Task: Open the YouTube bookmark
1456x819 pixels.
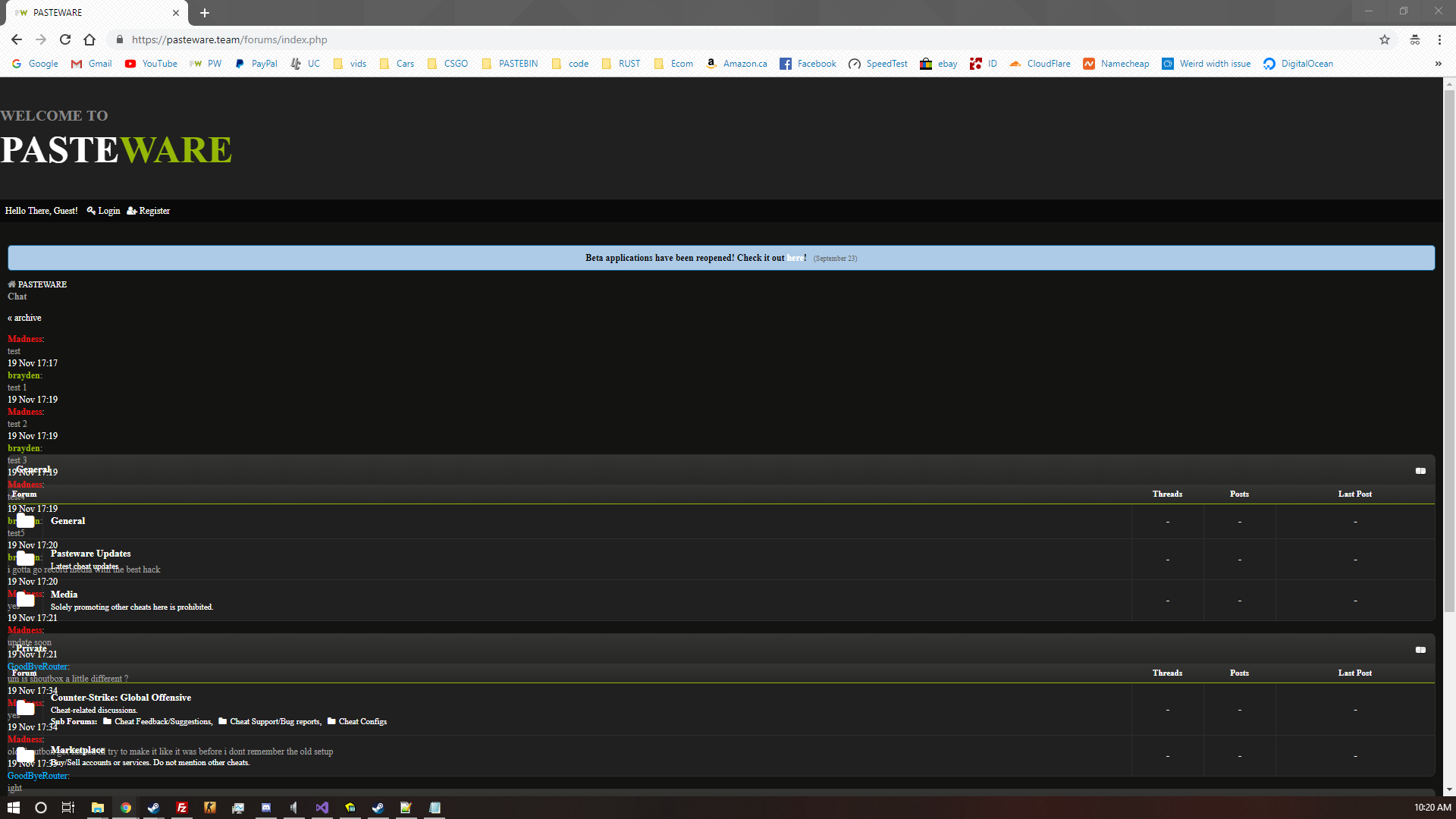Action: pos(151,64)
